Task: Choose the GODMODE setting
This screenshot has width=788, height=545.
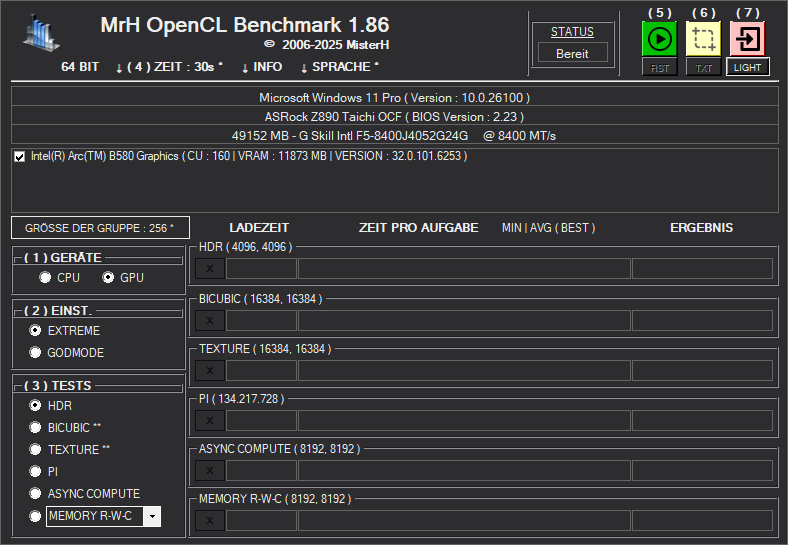Action: pos(35,352)
